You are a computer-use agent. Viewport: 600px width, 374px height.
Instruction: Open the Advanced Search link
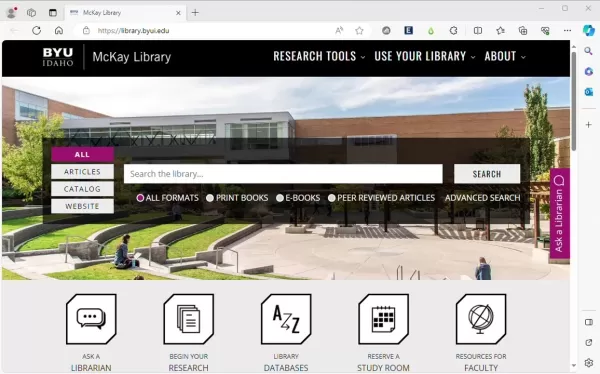[x=482, y=198]
